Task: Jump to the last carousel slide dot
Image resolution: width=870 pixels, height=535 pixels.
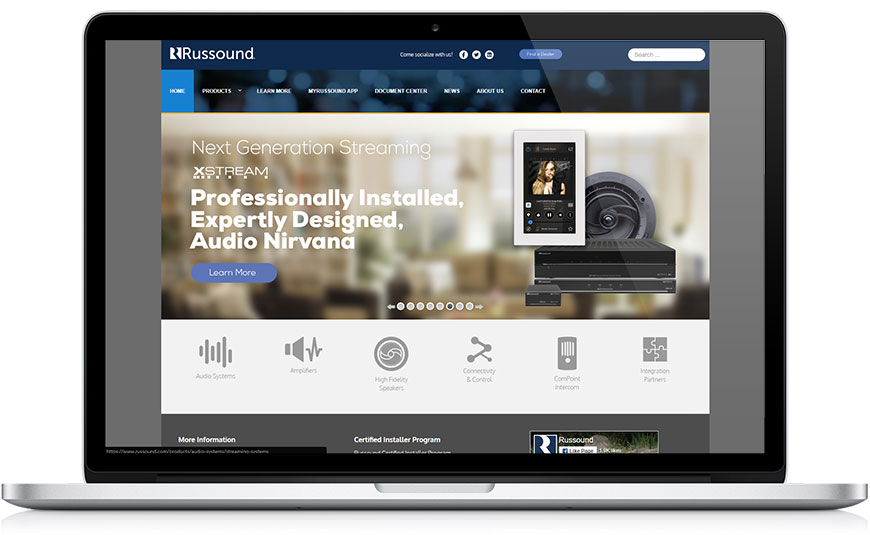Action: click(x=469, y=307)
